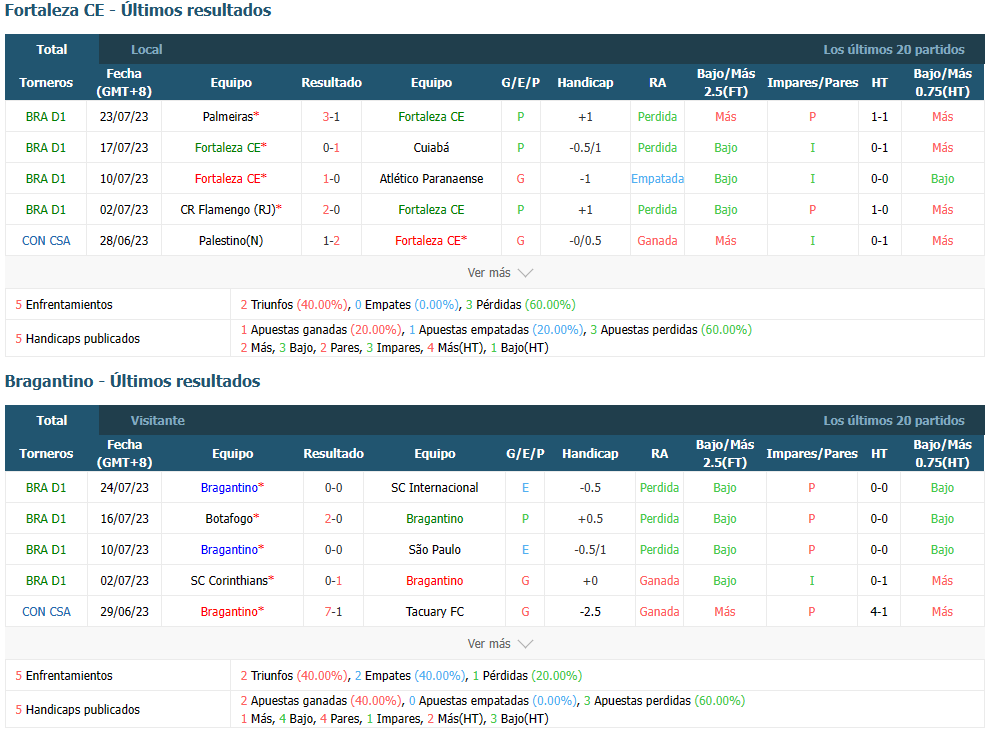Open Palmeiras team link
Screen dimensions: 990x734
[228, 117]
